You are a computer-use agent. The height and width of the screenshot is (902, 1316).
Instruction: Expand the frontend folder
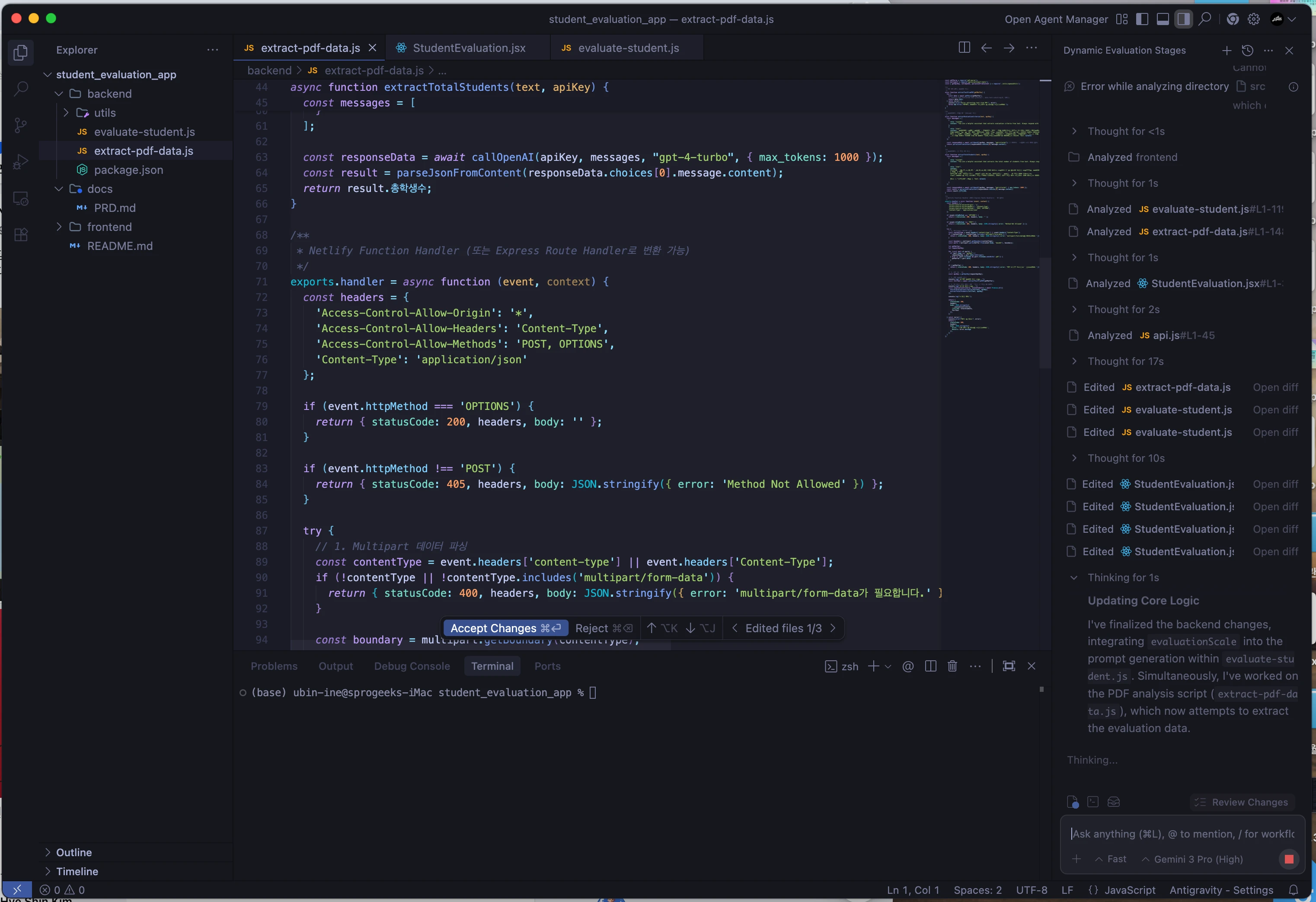click(109, 227)
